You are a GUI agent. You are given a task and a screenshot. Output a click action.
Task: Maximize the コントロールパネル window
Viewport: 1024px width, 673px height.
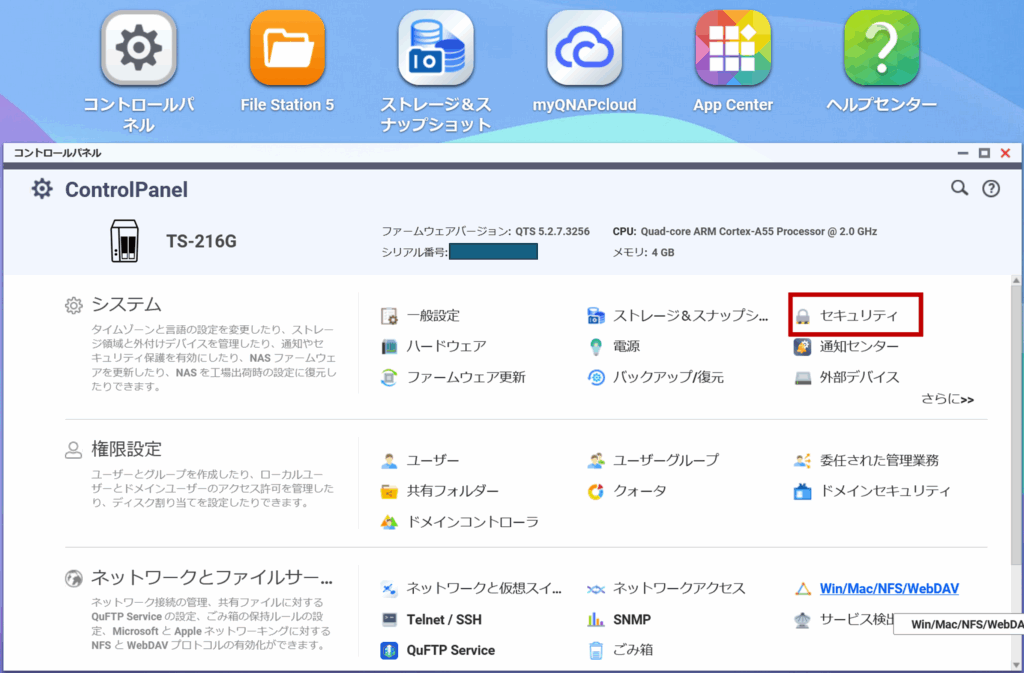[984, 153]
